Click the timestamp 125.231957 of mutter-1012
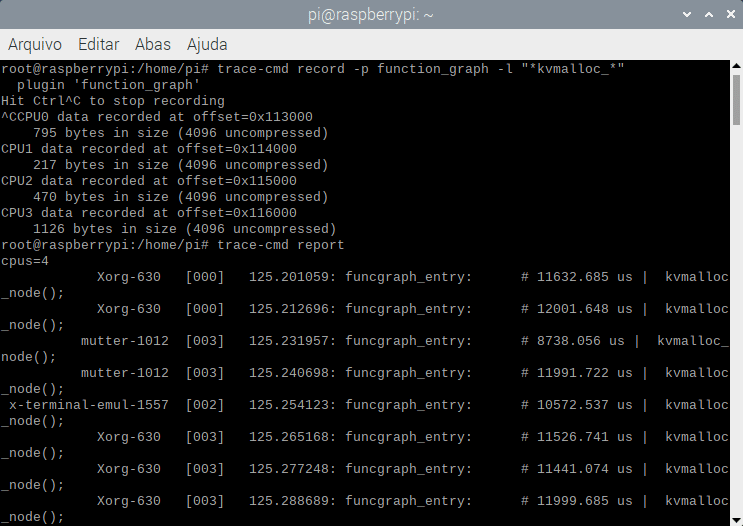The image size is (743, 526). click(x=288, y=341)
